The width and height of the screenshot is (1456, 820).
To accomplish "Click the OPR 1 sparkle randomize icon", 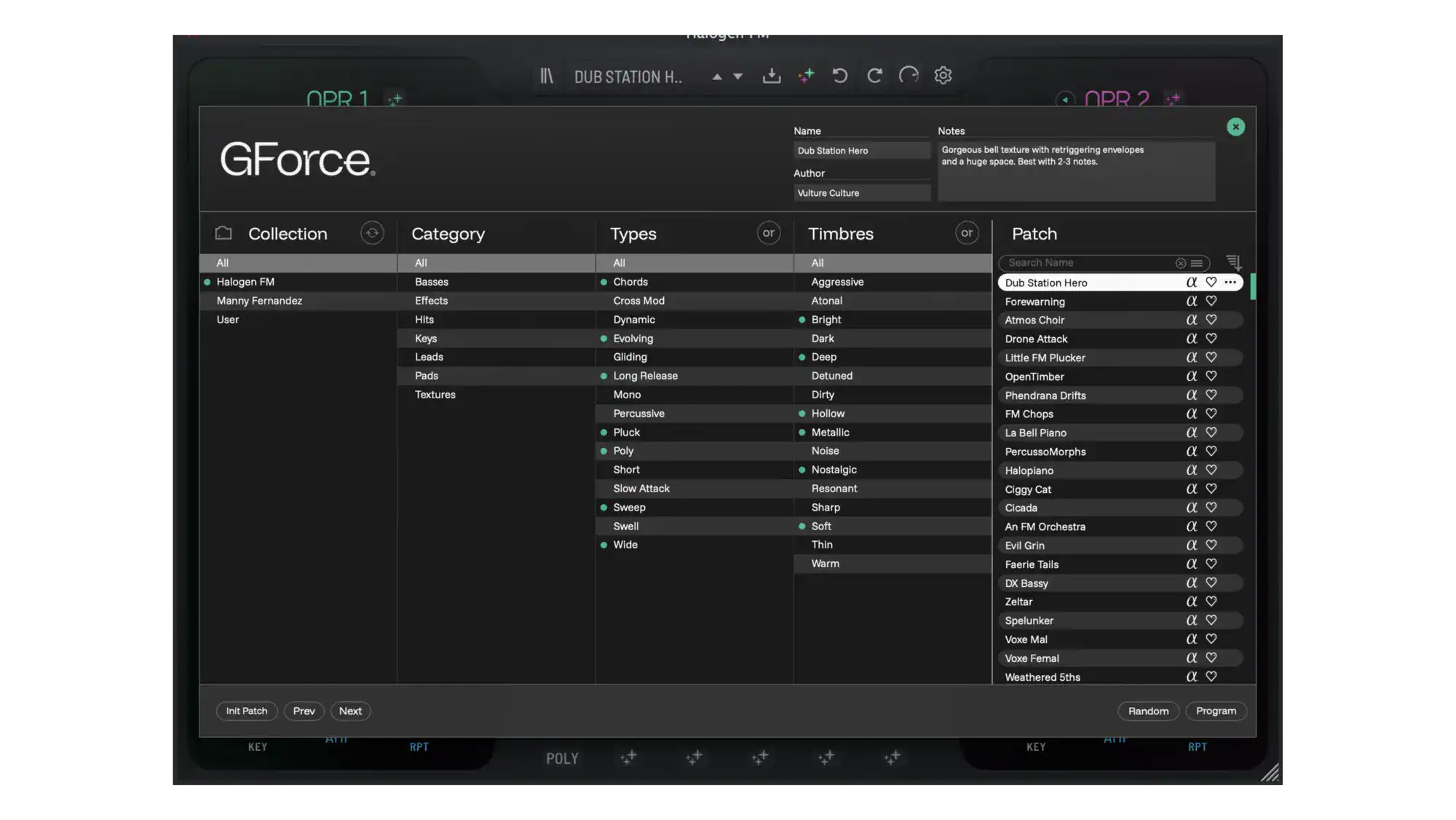I will tap(395, 100).
